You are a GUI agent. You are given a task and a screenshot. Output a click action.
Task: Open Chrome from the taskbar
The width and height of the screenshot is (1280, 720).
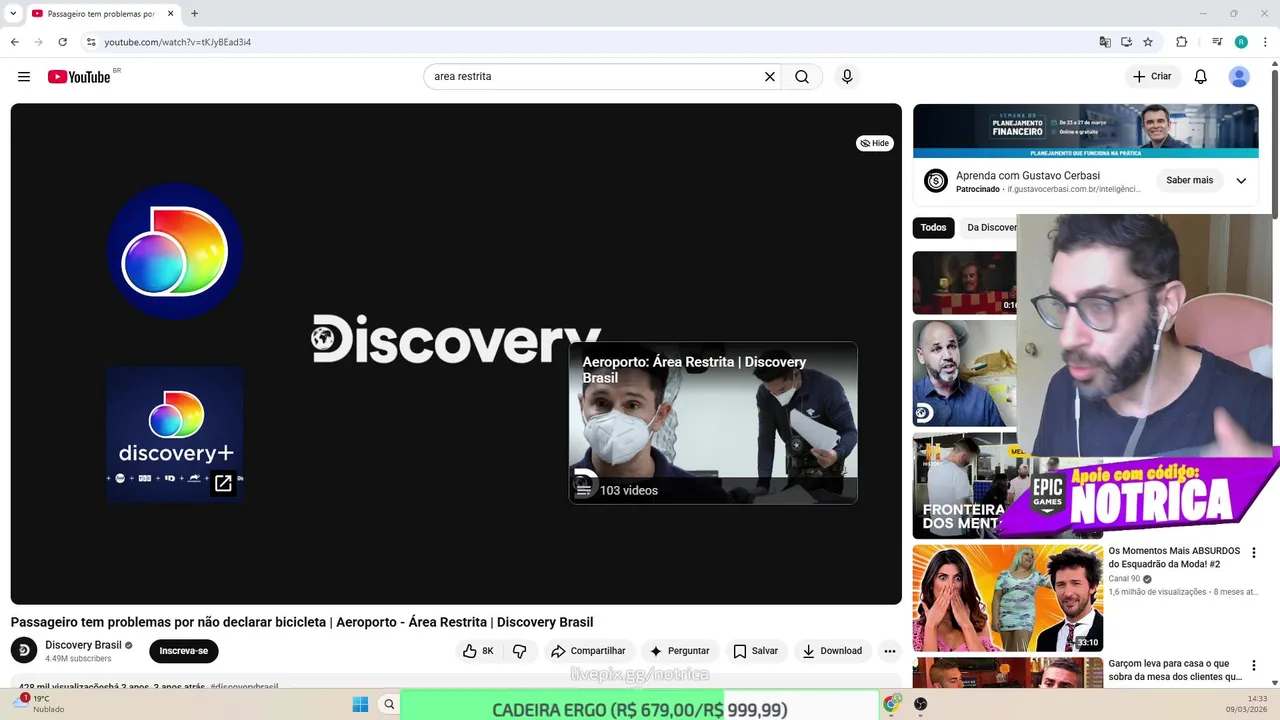pyautogui.click(x=891, y=704)
